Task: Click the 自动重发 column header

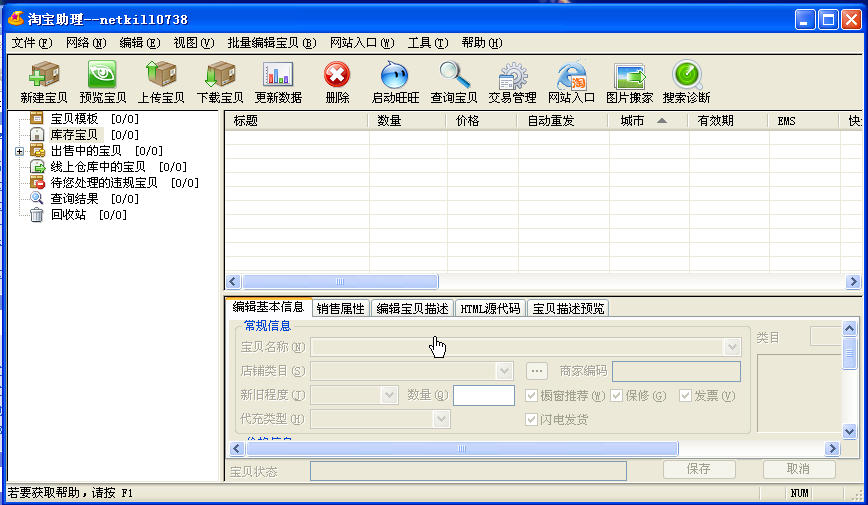Action: (562, 121)
